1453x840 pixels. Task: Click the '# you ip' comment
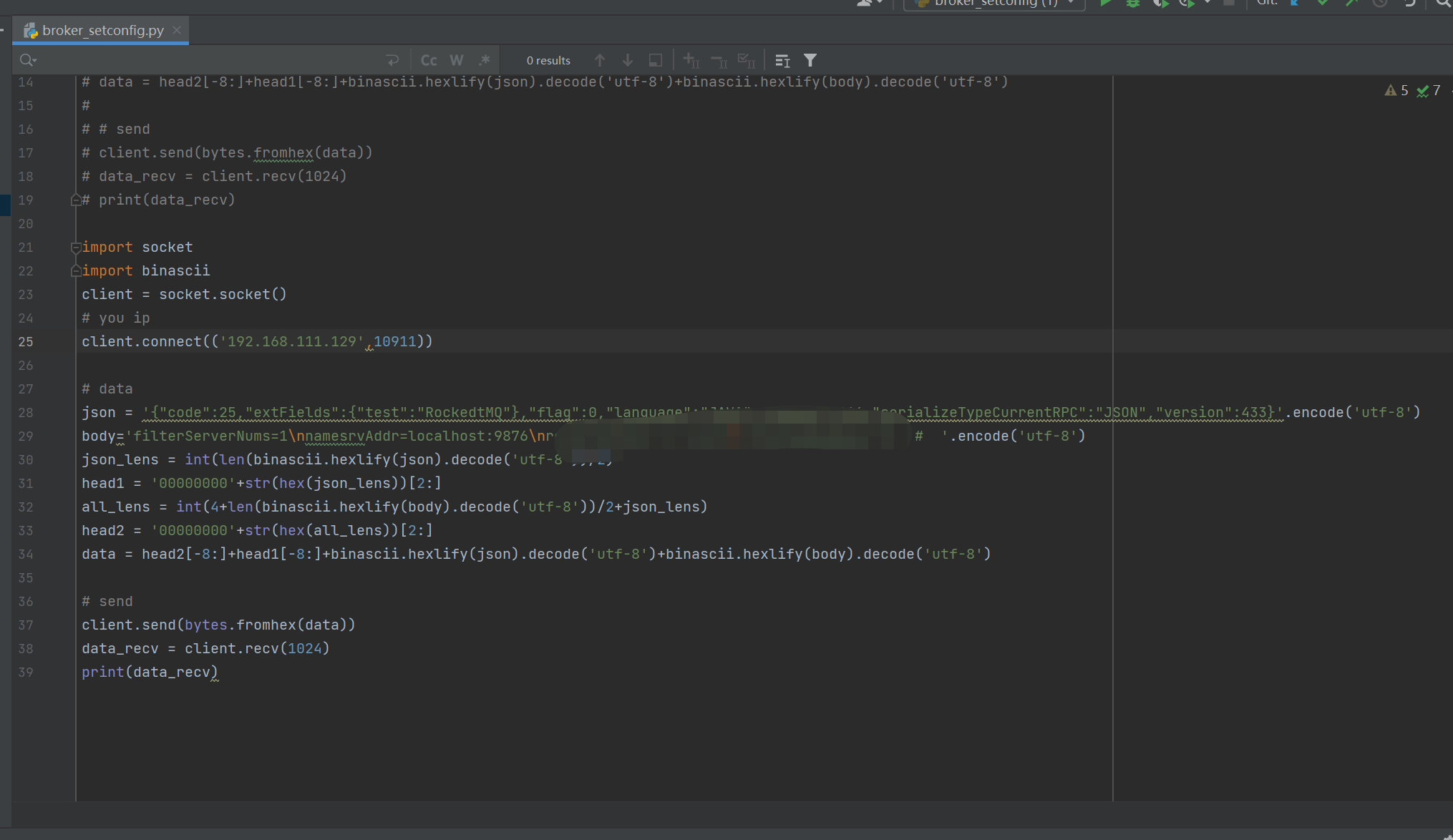116,318
